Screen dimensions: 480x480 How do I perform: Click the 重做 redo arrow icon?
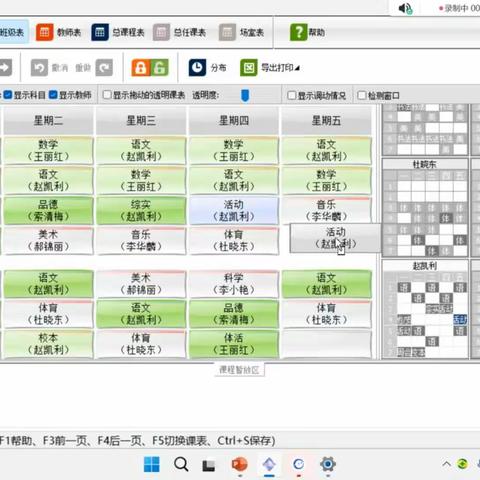[104, 68]
